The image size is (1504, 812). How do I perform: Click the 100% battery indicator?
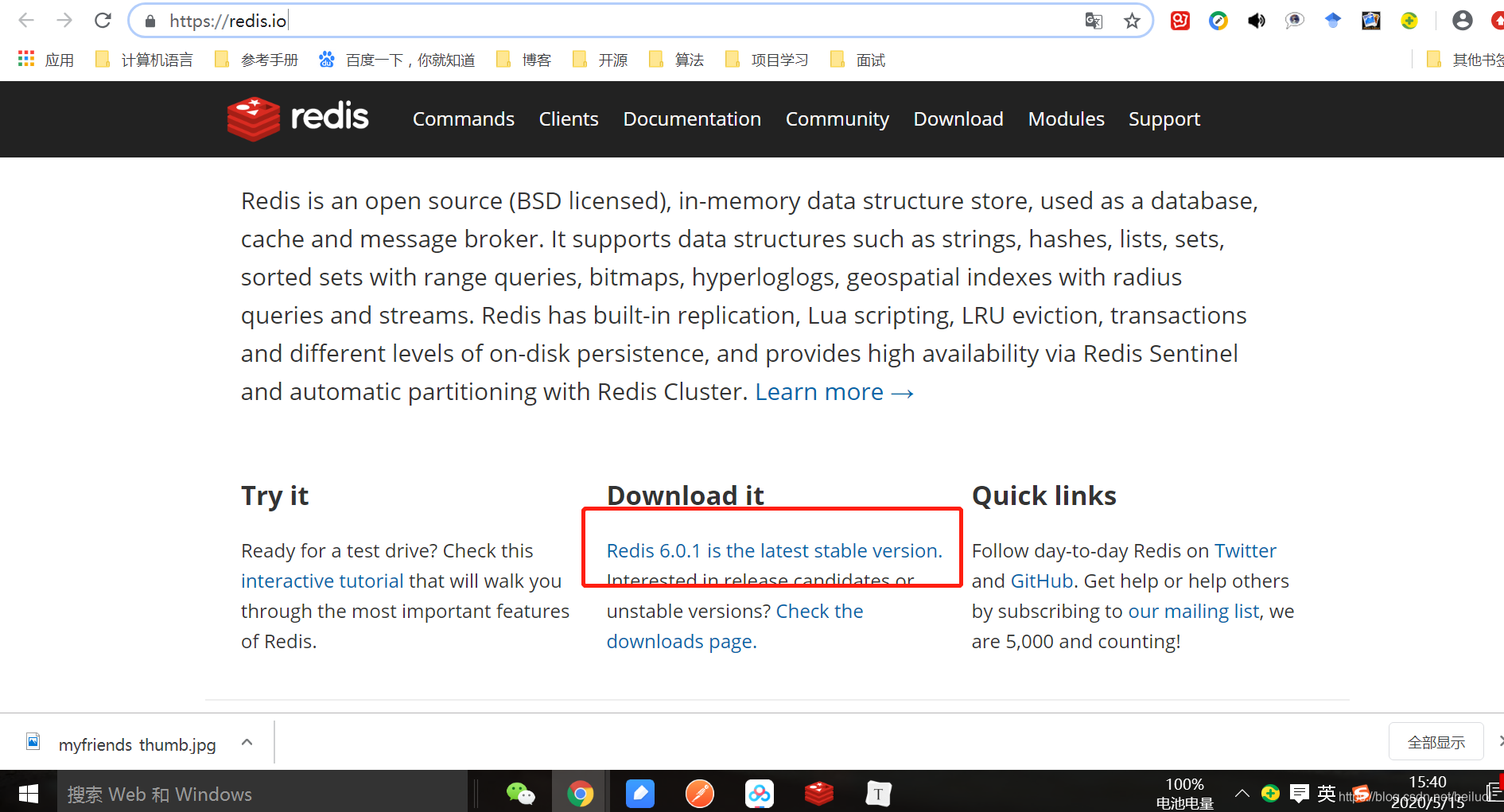tap(1184, 793)
